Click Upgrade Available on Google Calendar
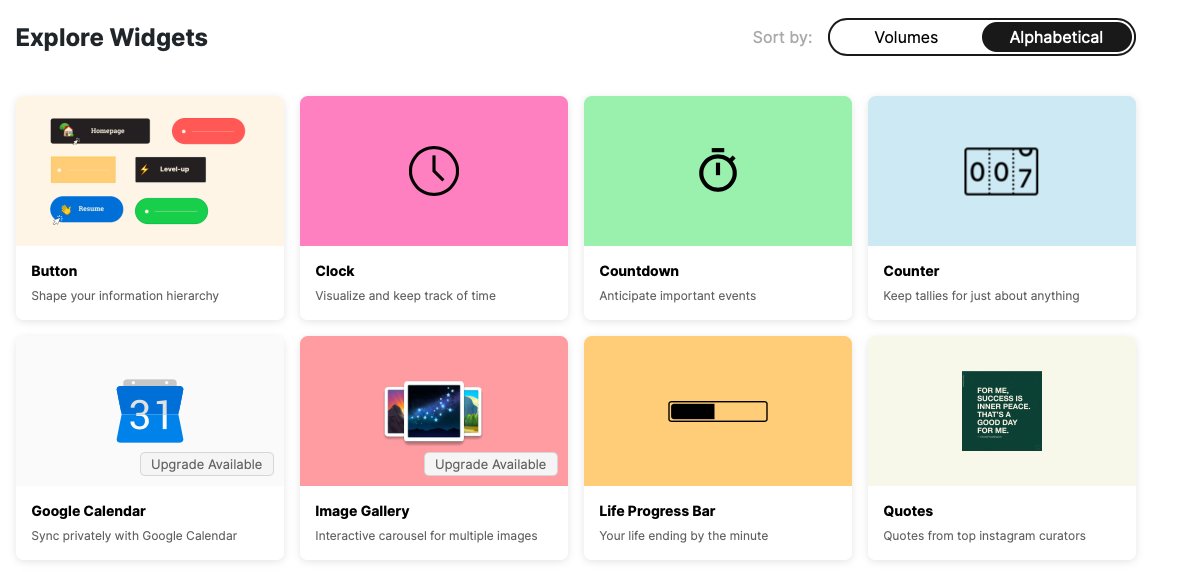This screenshot has width=1181, height=572. click(207, 464)
